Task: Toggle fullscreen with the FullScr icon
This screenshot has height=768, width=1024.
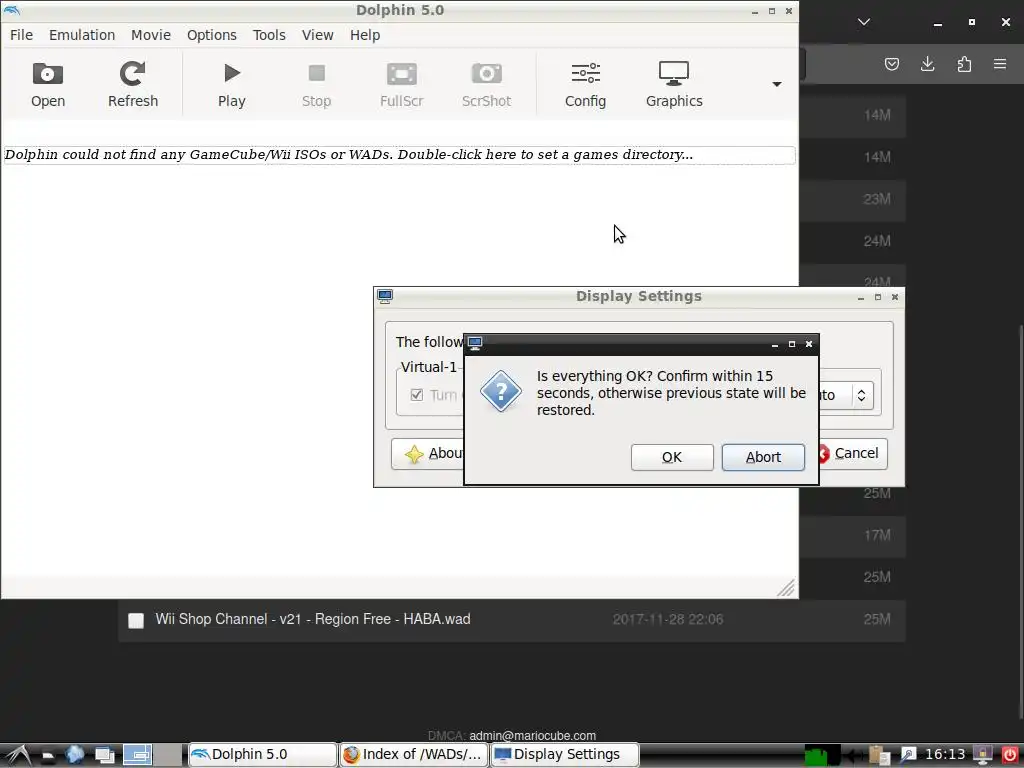Action: 402,84
